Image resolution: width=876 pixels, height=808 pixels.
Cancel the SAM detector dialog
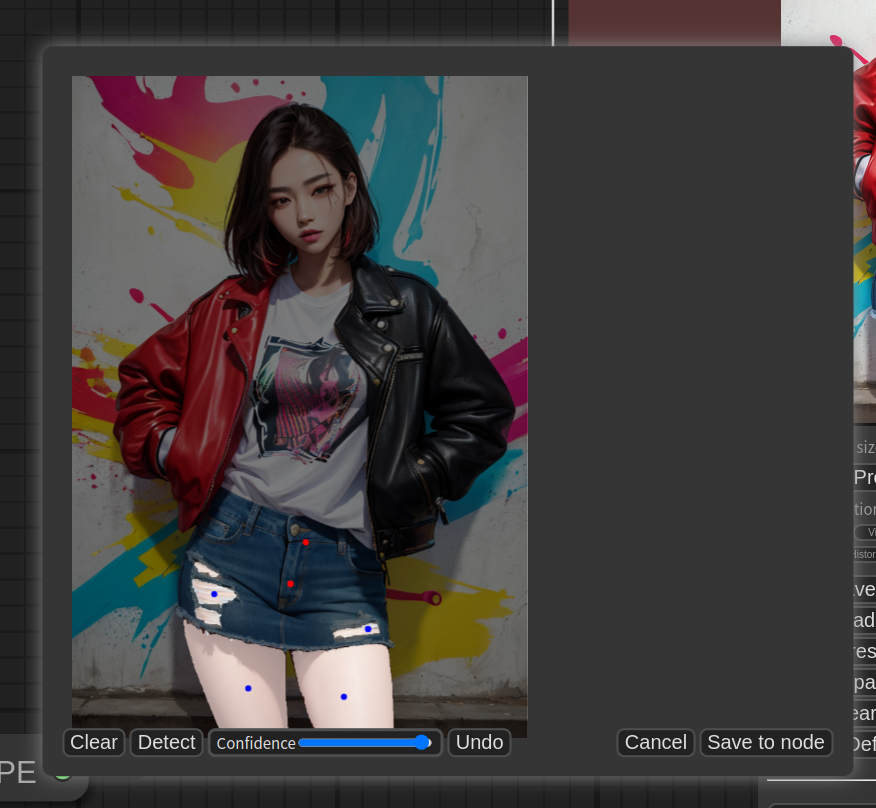click(x=655, y=742)
